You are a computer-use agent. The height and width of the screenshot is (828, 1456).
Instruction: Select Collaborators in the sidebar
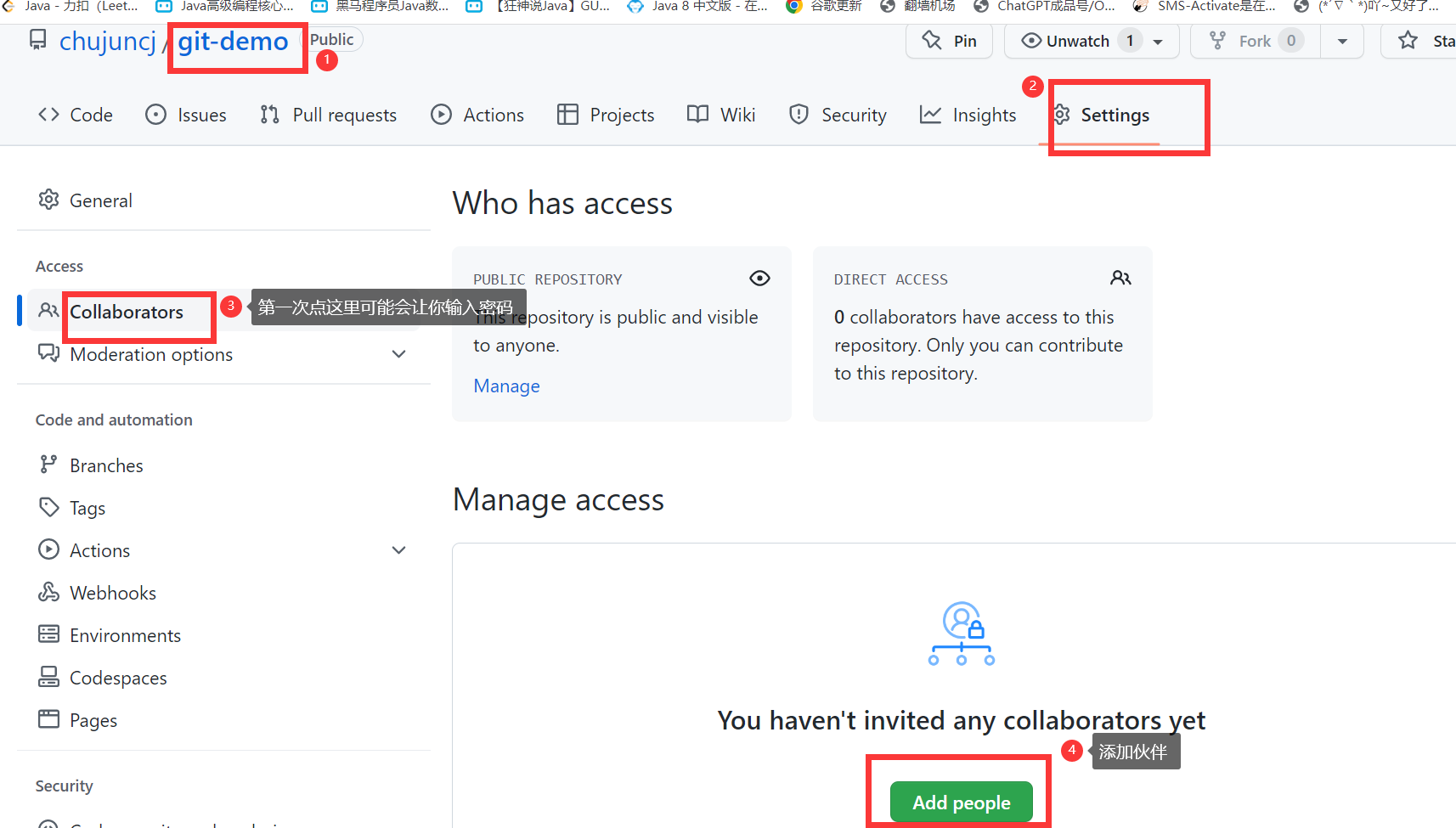pyautogui.click(x=224, y=311)
